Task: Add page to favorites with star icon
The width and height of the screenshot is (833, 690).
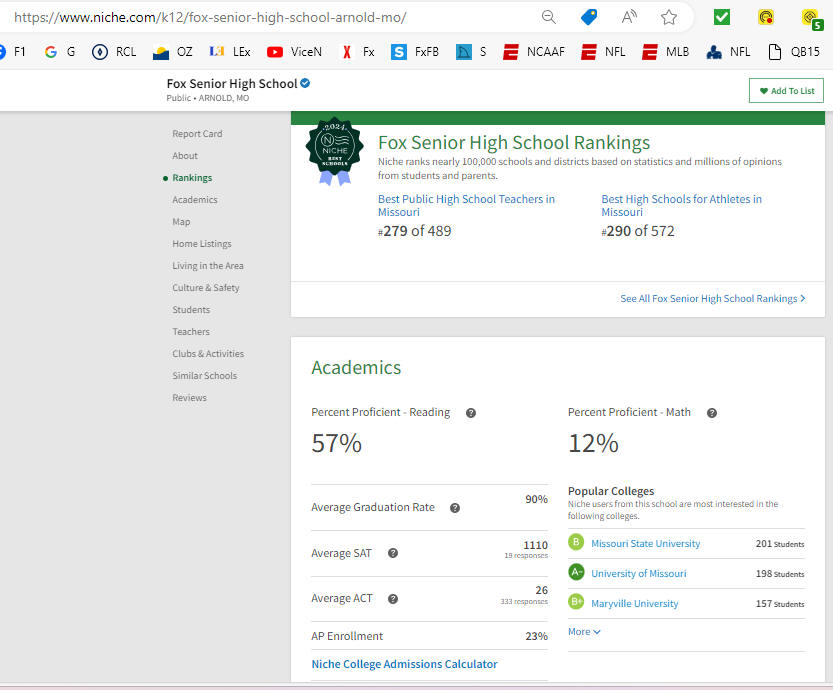Action: [x=669, y=17]
